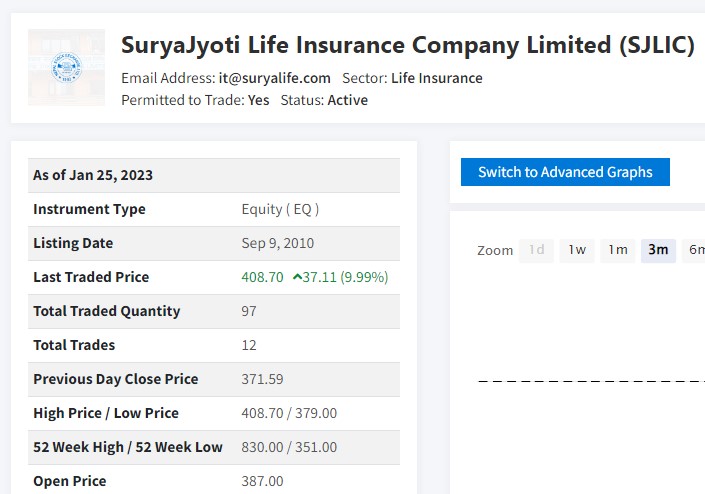Click the dashed line on the chart
The height and width of the screenshot is (494, 705).
coord(590,381)
